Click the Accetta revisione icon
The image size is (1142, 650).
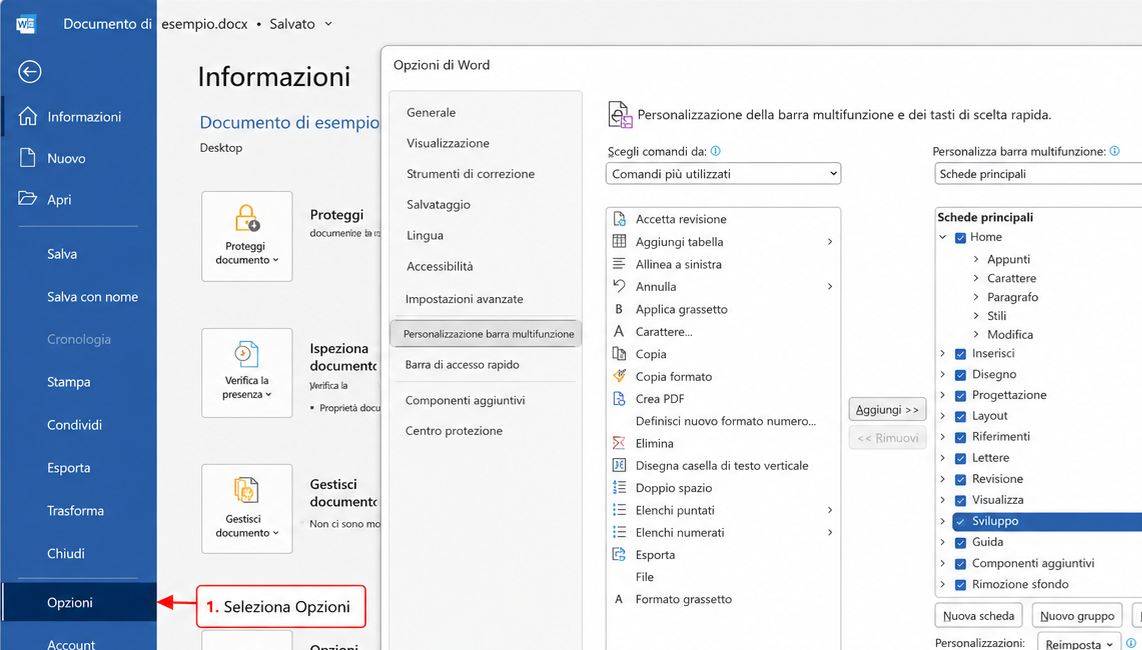click(x=619, y=219)
